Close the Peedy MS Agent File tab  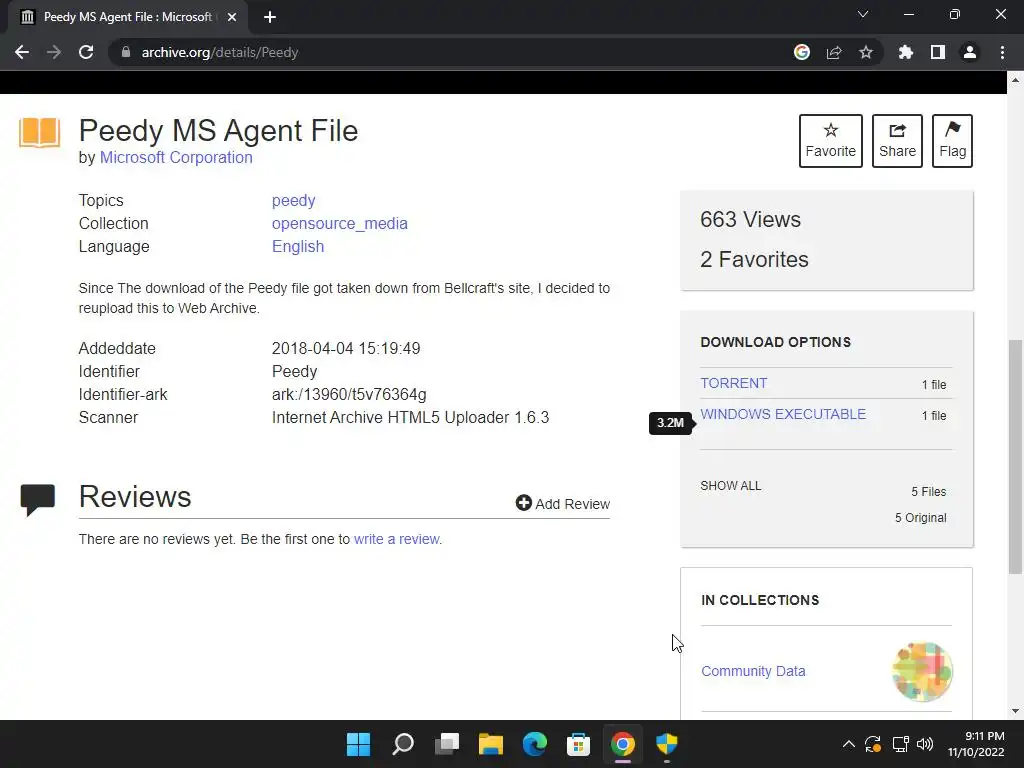point(232,17)
